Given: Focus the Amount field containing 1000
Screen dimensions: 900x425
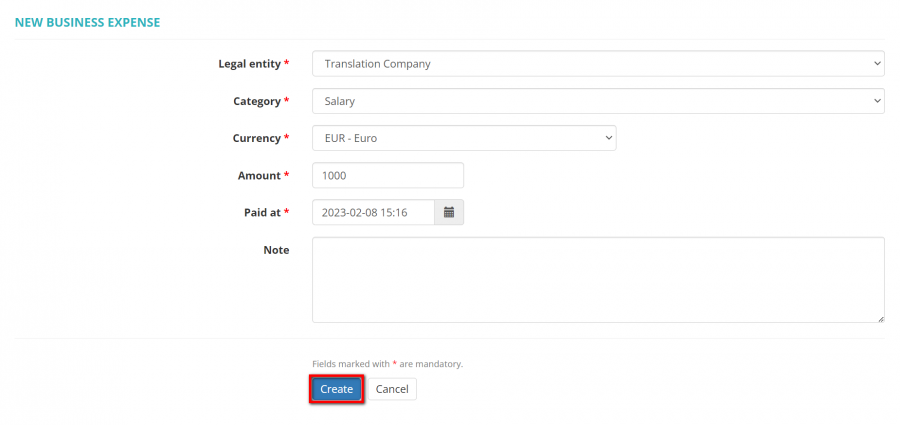Looking at the screenshot, I should click(x=388, y=175).
